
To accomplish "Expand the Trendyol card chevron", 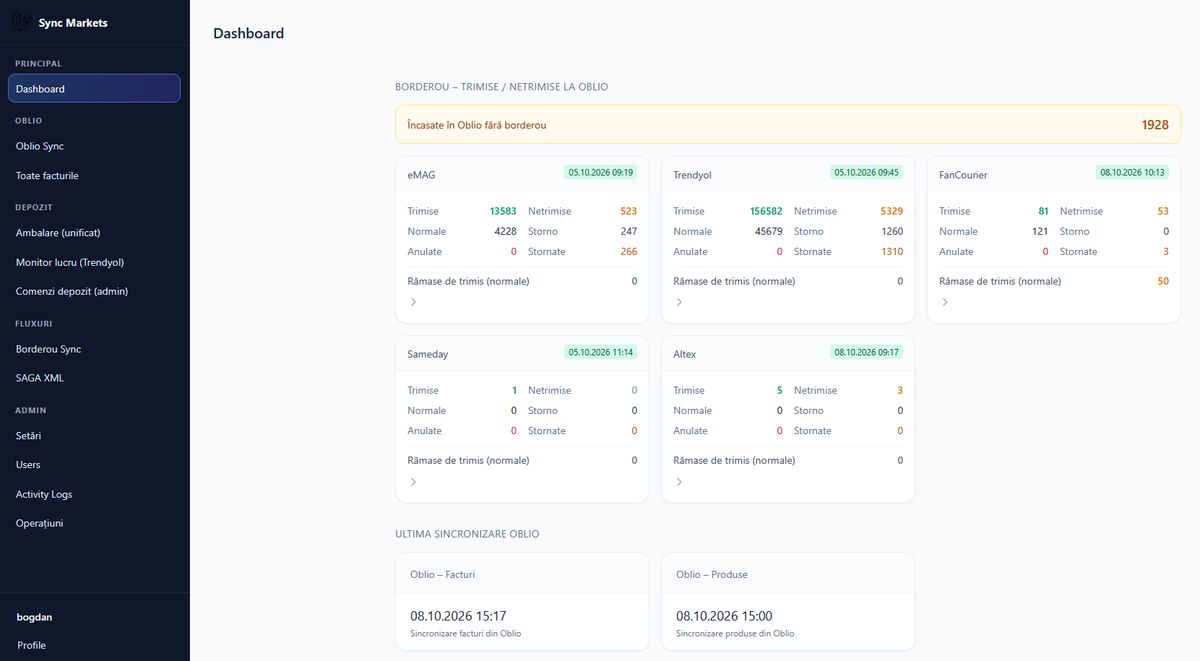I will tap(679, 302).
